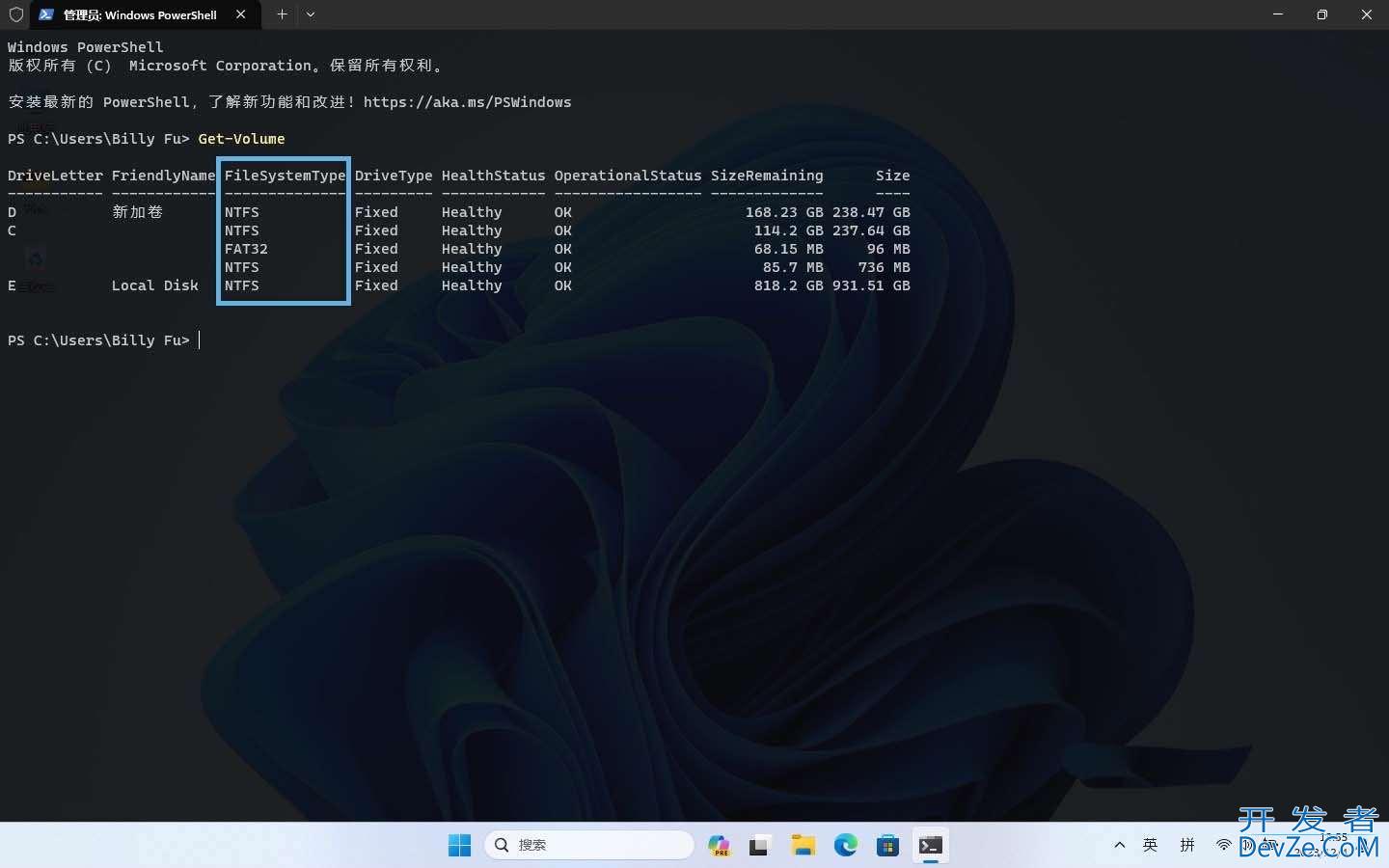Click the PowerShell icon on the tab

(46, 14)
